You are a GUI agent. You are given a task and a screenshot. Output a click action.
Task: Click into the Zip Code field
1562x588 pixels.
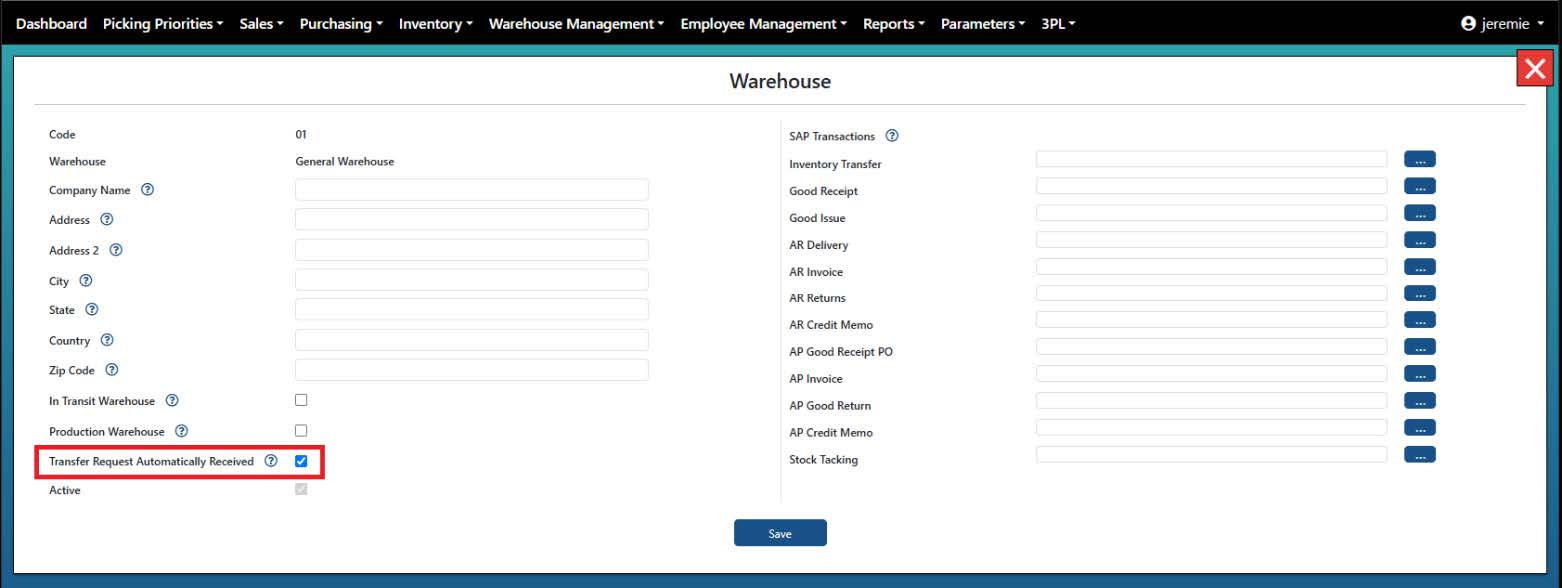[472, 370]
